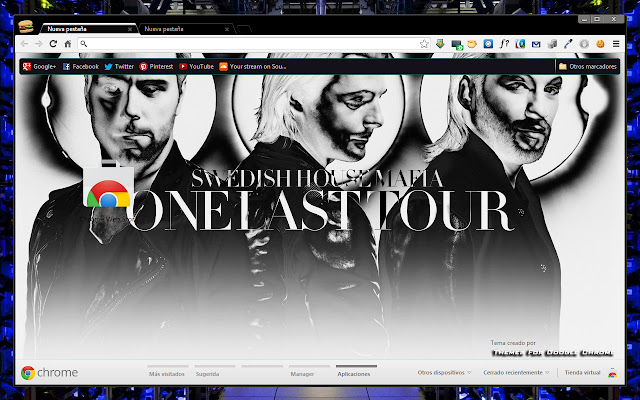The image size is (640, 400).
Task: Open the Google+ bookmark
Action: click(x=40, y=67)
